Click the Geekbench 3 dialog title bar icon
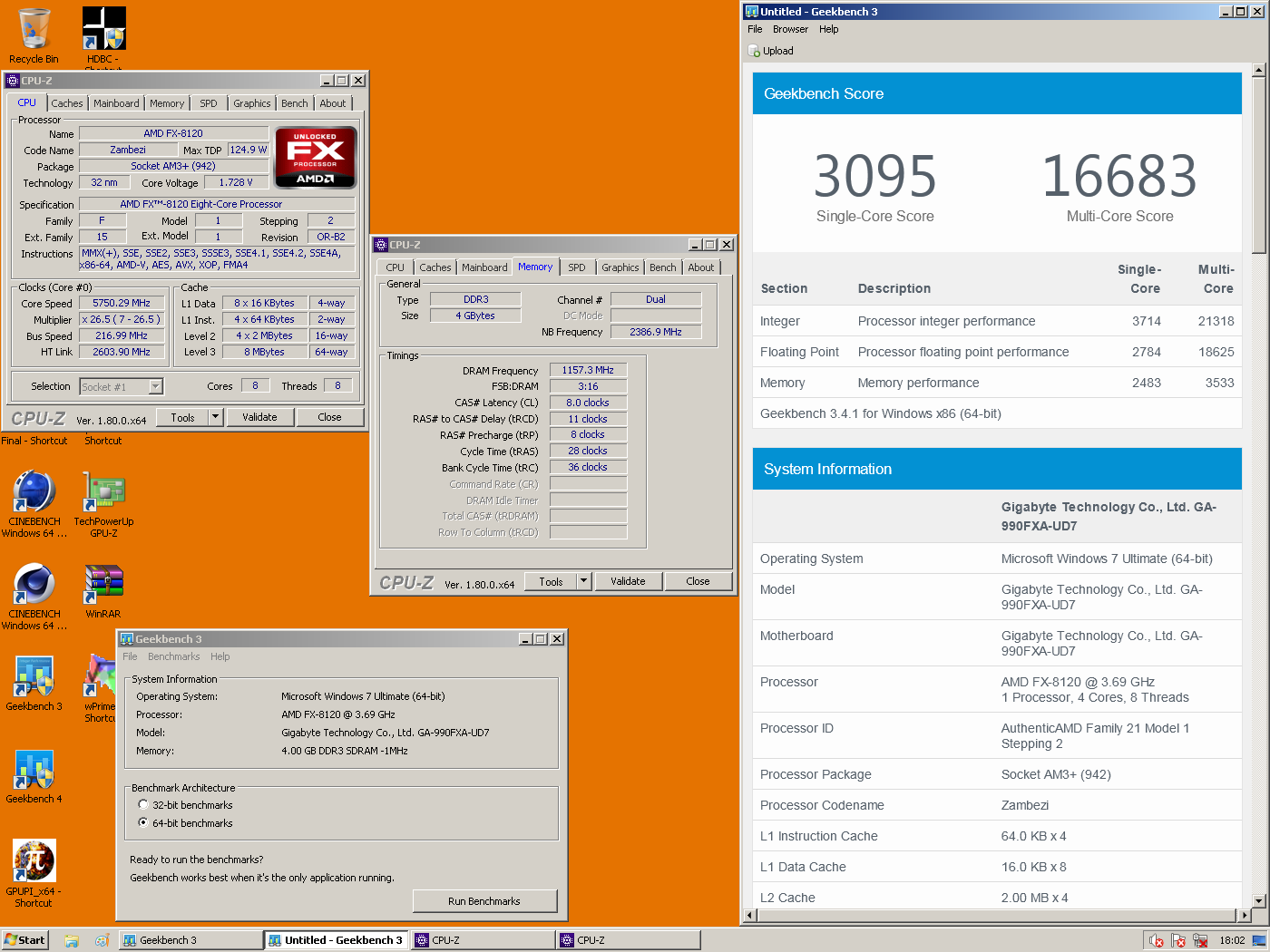Viewport: 1270px width, 952px height. [x=127, y=639]
